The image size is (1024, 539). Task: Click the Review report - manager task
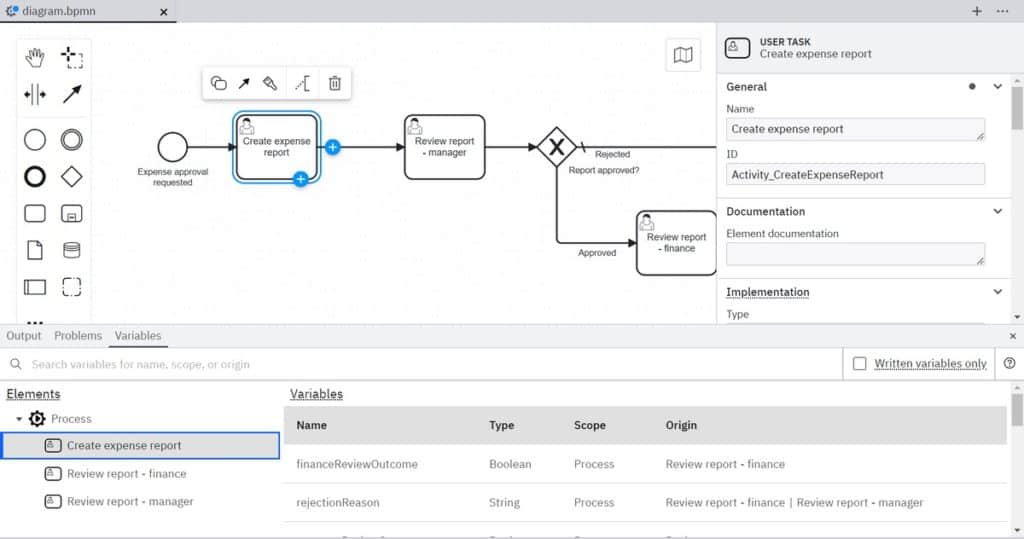pyautogui.click(x=445, y=147)
